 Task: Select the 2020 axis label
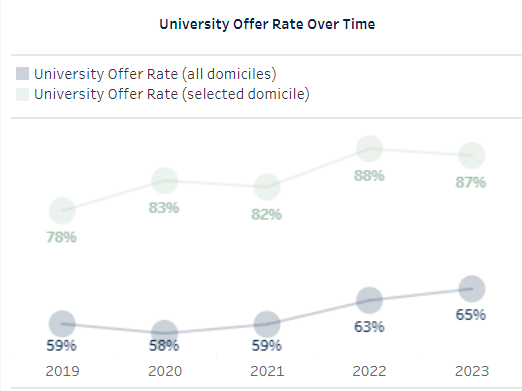coord(165,371)
